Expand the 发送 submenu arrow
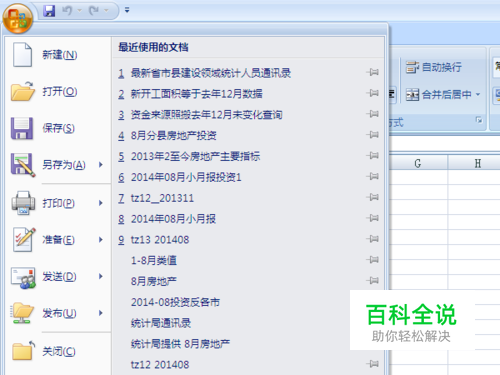The height and width of the screenshot is (375, 500). coord(101,276)
